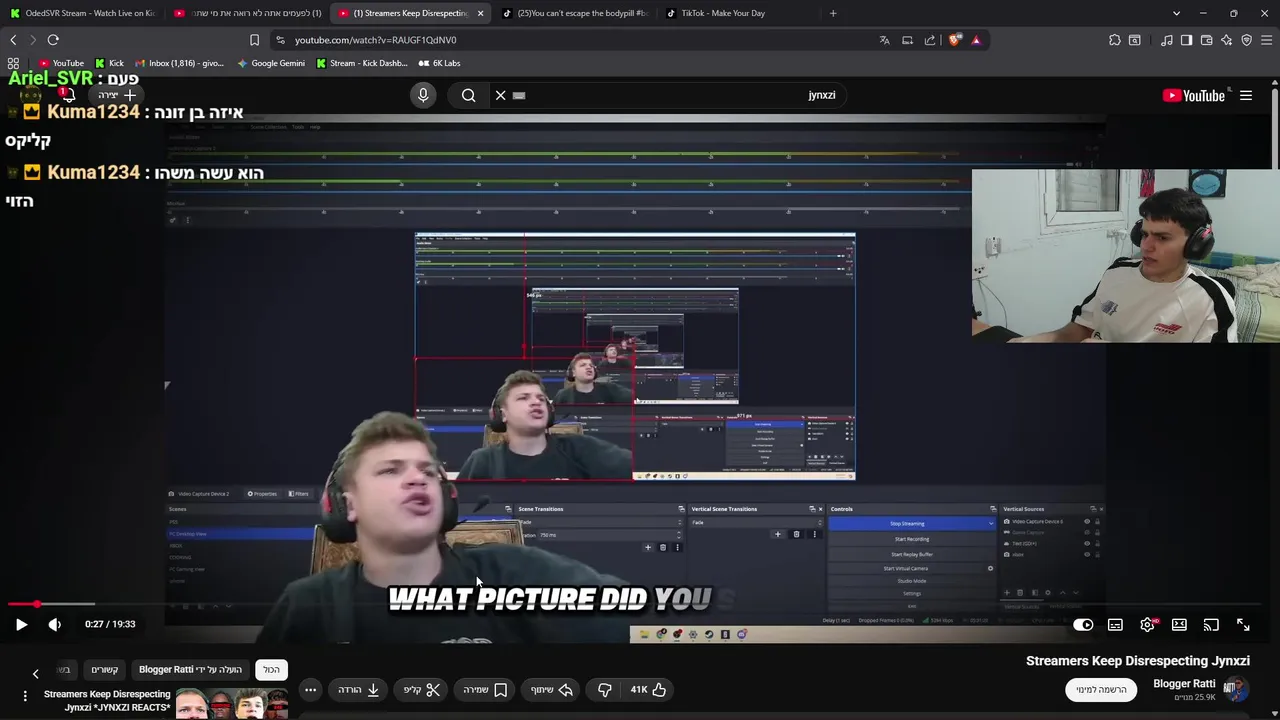Open options for the suggested Jynxzi video
1280x720 pixels.
pyautogui.click(x=25, y=696)
